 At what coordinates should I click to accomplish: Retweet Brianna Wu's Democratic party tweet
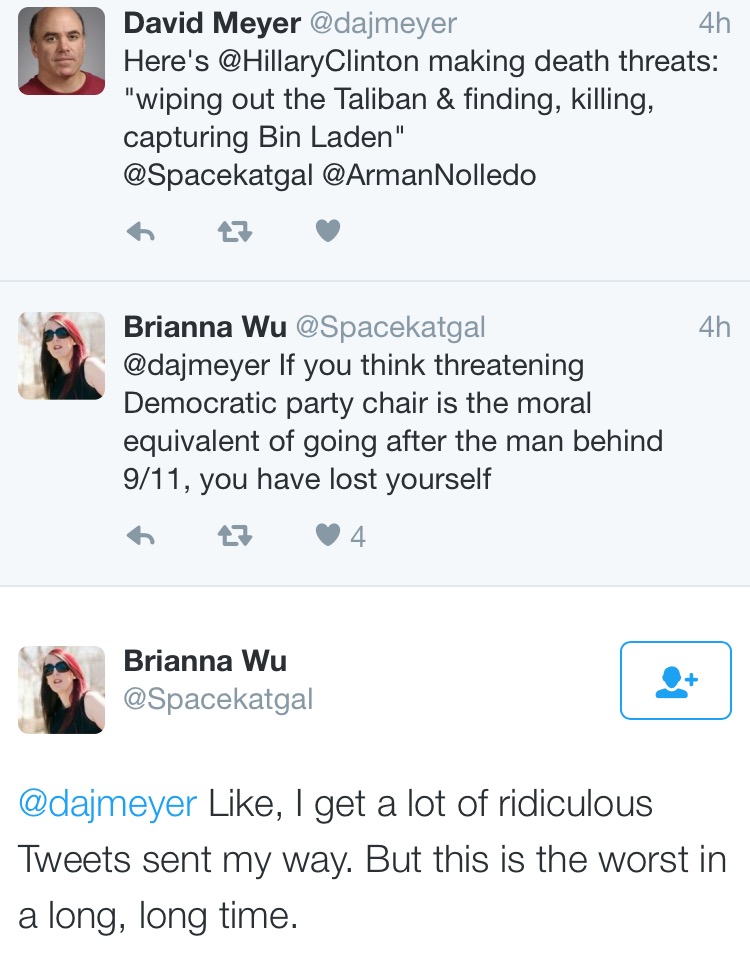pos(235,536)
